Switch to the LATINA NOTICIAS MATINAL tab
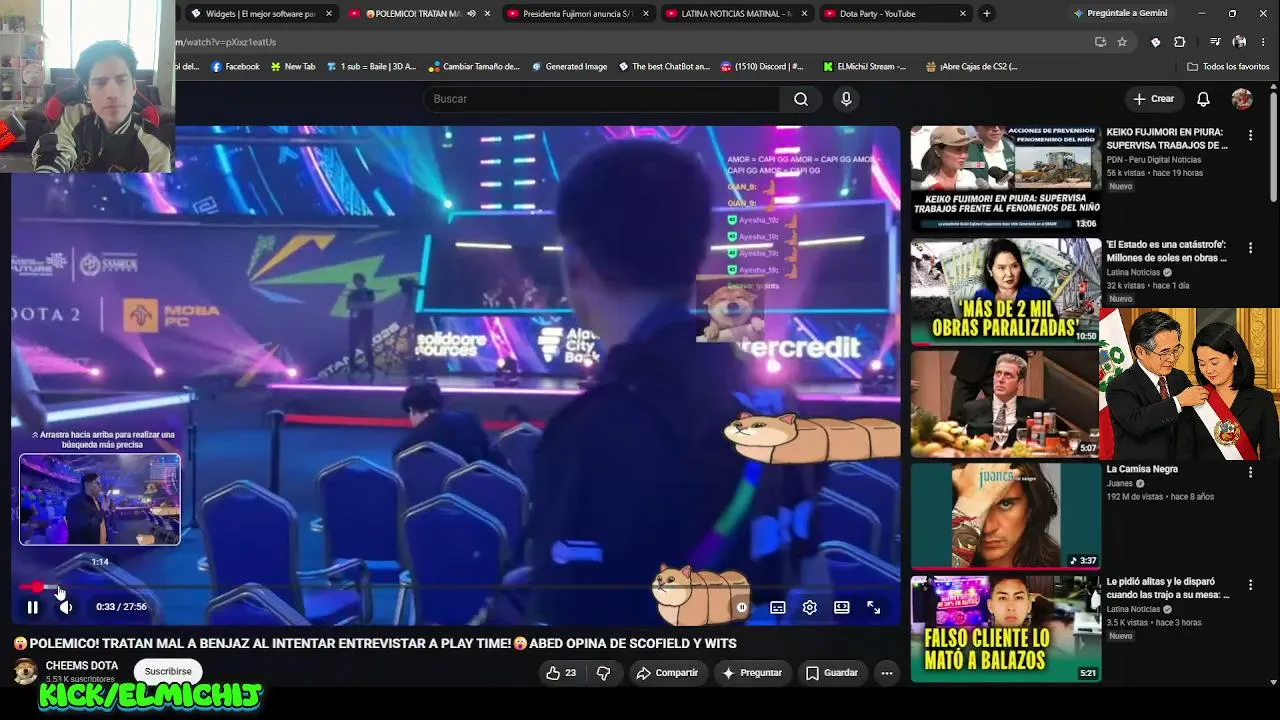 point(736,14)
